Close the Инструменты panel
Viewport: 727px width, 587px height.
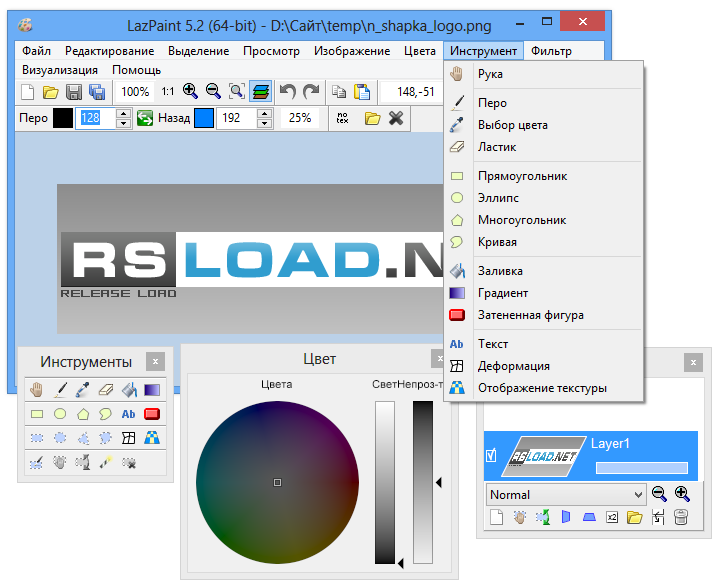(155, 362)
